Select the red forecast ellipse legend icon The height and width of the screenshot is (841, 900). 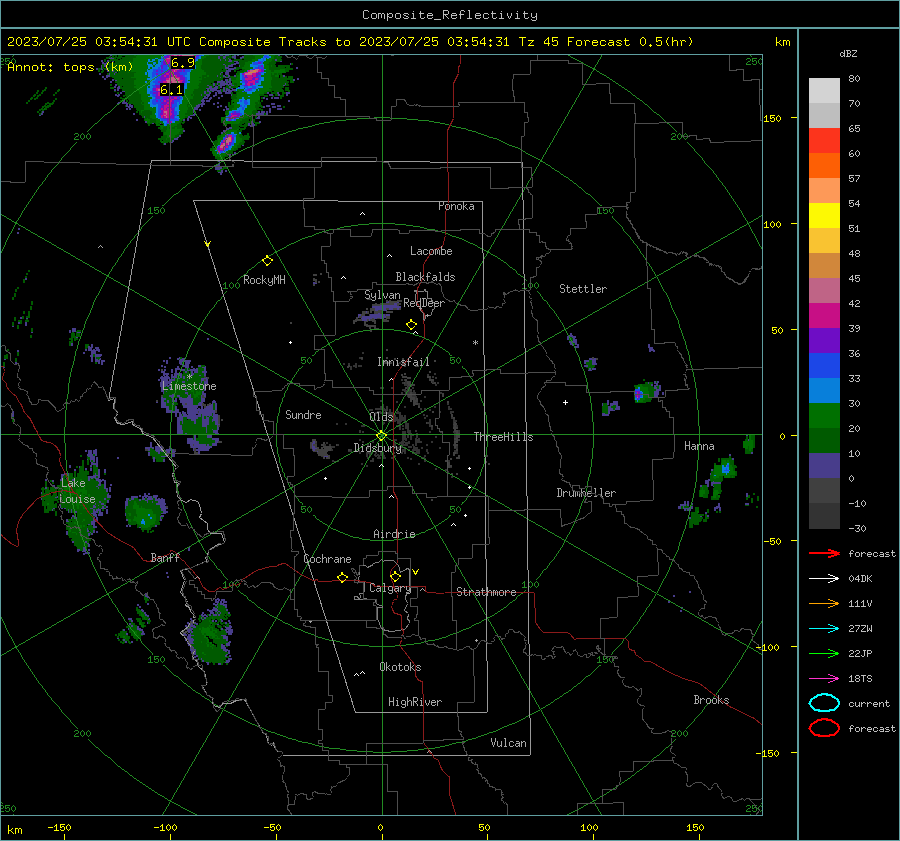click(x=824, y=728)
